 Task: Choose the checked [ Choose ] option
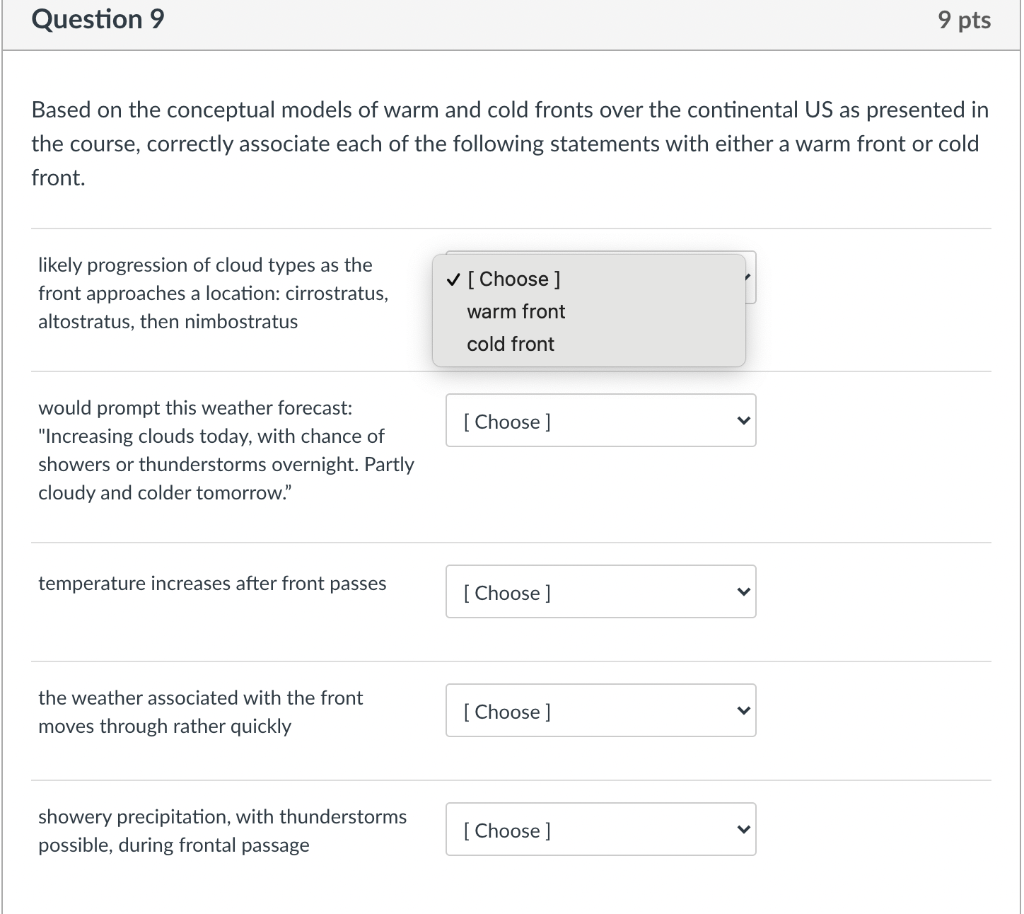click(515, 279)
